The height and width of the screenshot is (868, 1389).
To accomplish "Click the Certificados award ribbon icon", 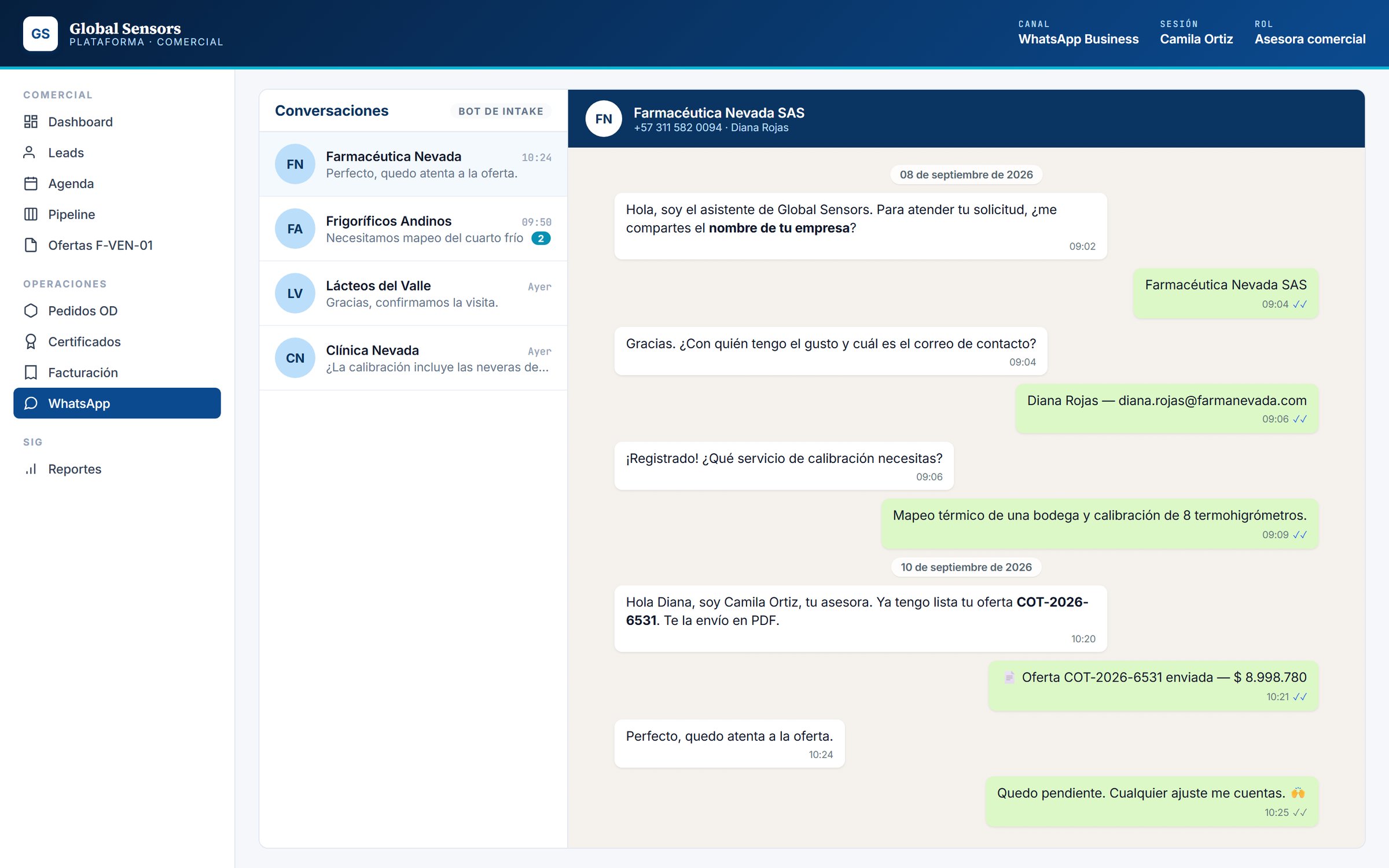I will click(x=31, y=341).
